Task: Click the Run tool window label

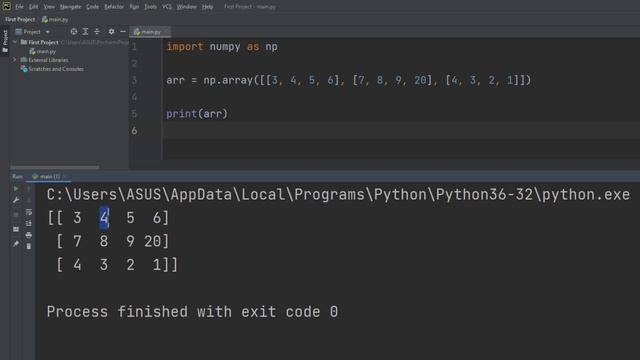Action: point(17,176)
